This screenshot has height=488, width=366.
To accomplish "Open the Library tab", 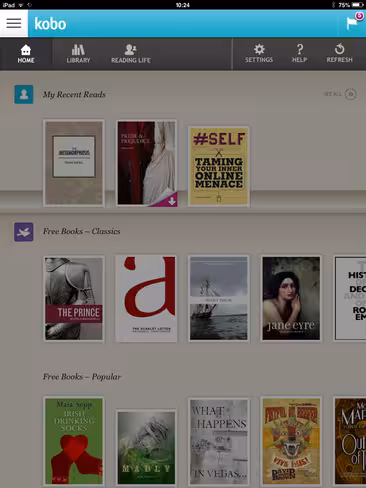I will pos(78,54).
